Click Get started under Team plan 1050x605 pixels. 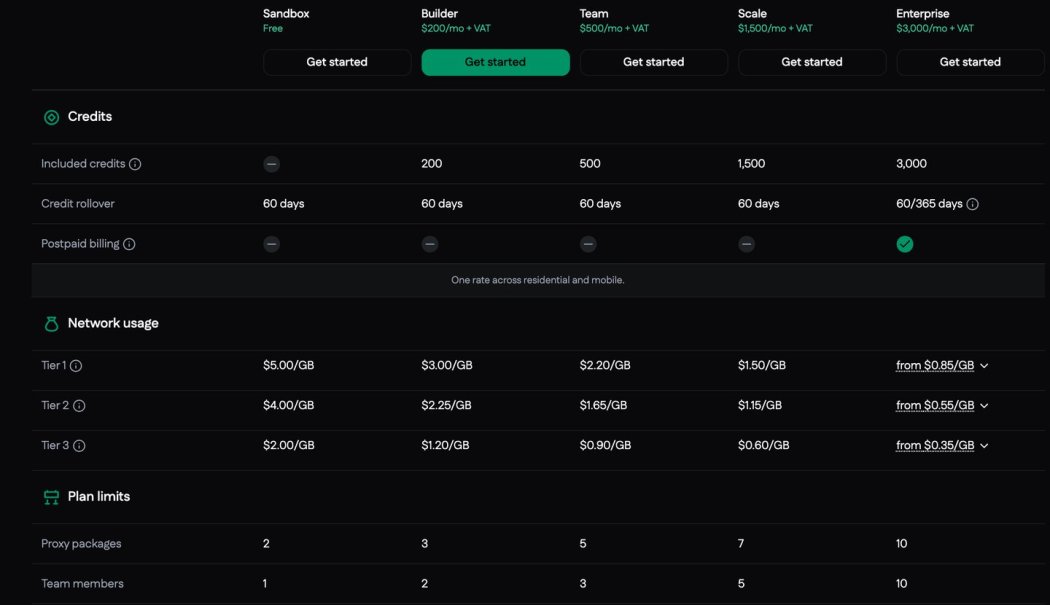pos(654,62)
